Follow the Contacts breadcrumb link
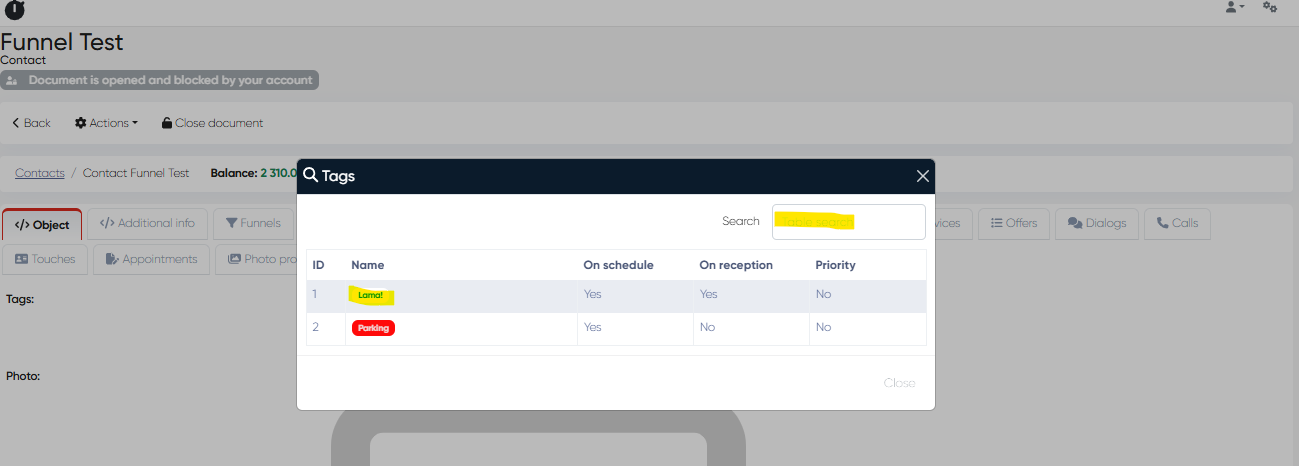The image size is (1299, 466). pos(40,173)
